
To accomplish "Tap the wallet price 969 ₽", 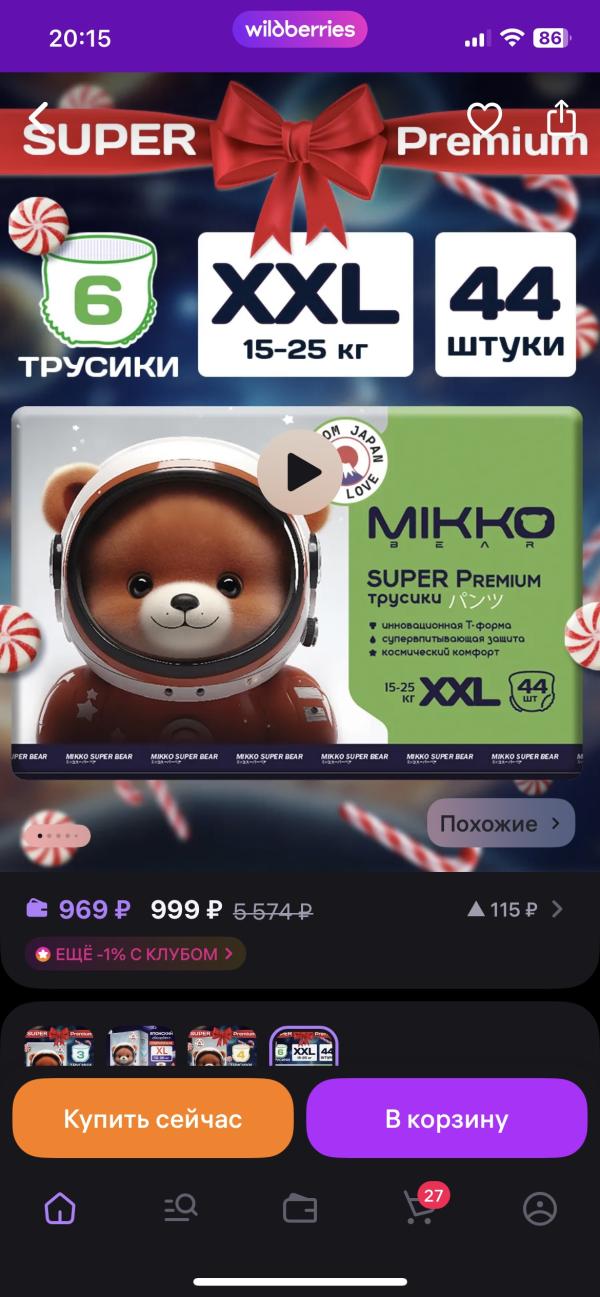I will (78, 909).
